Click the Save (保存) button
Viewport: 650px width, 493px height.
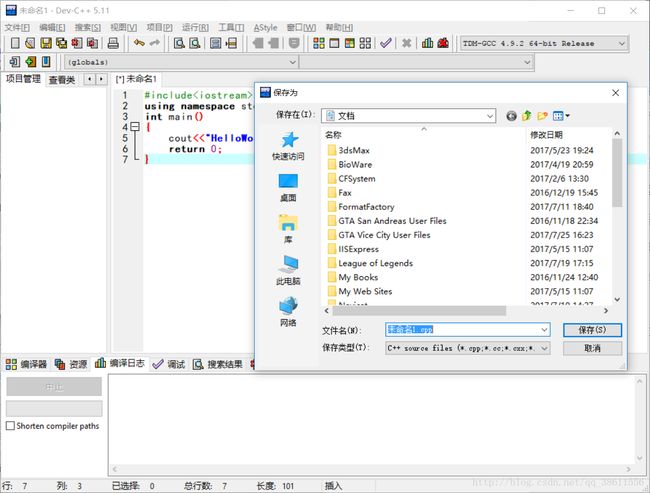(x=592, y=330)
